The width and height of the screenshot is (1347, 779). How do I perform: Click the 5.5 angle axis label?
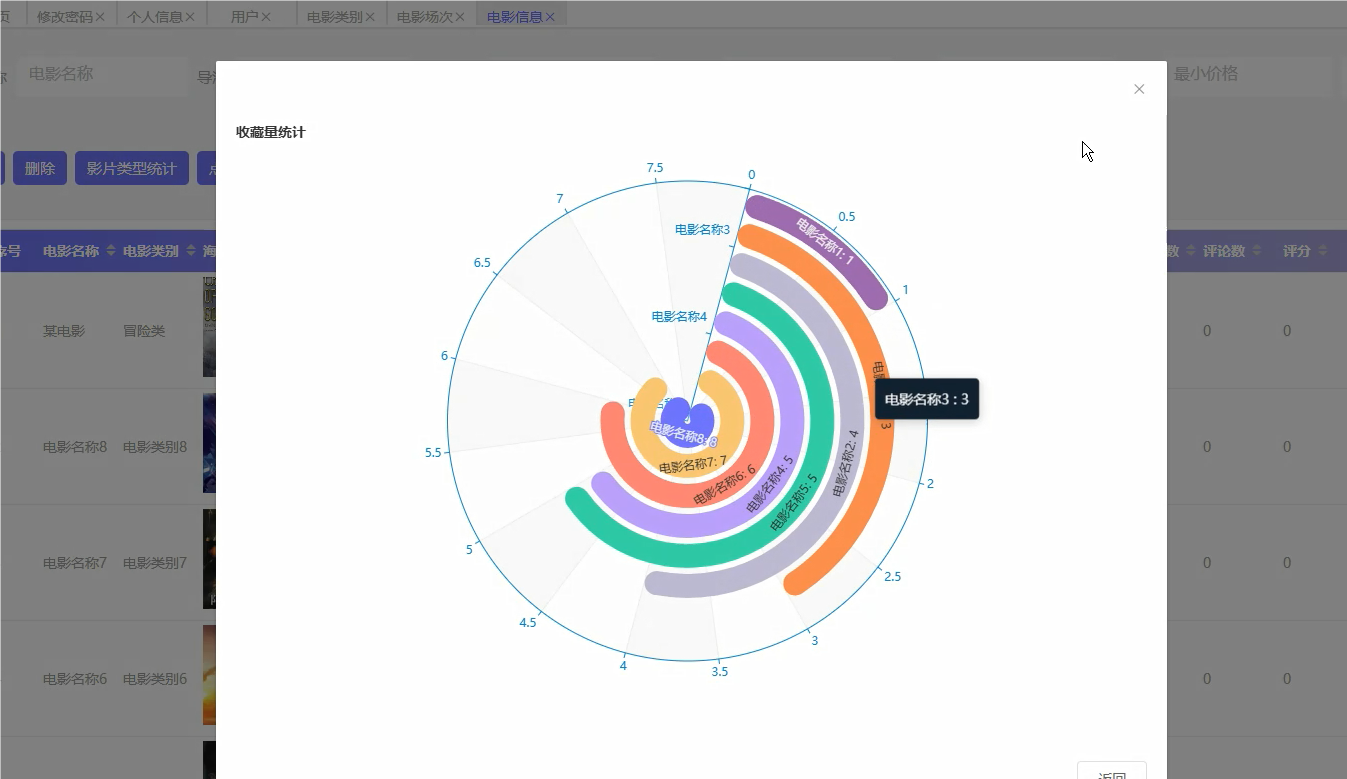[x=433, y=453]
